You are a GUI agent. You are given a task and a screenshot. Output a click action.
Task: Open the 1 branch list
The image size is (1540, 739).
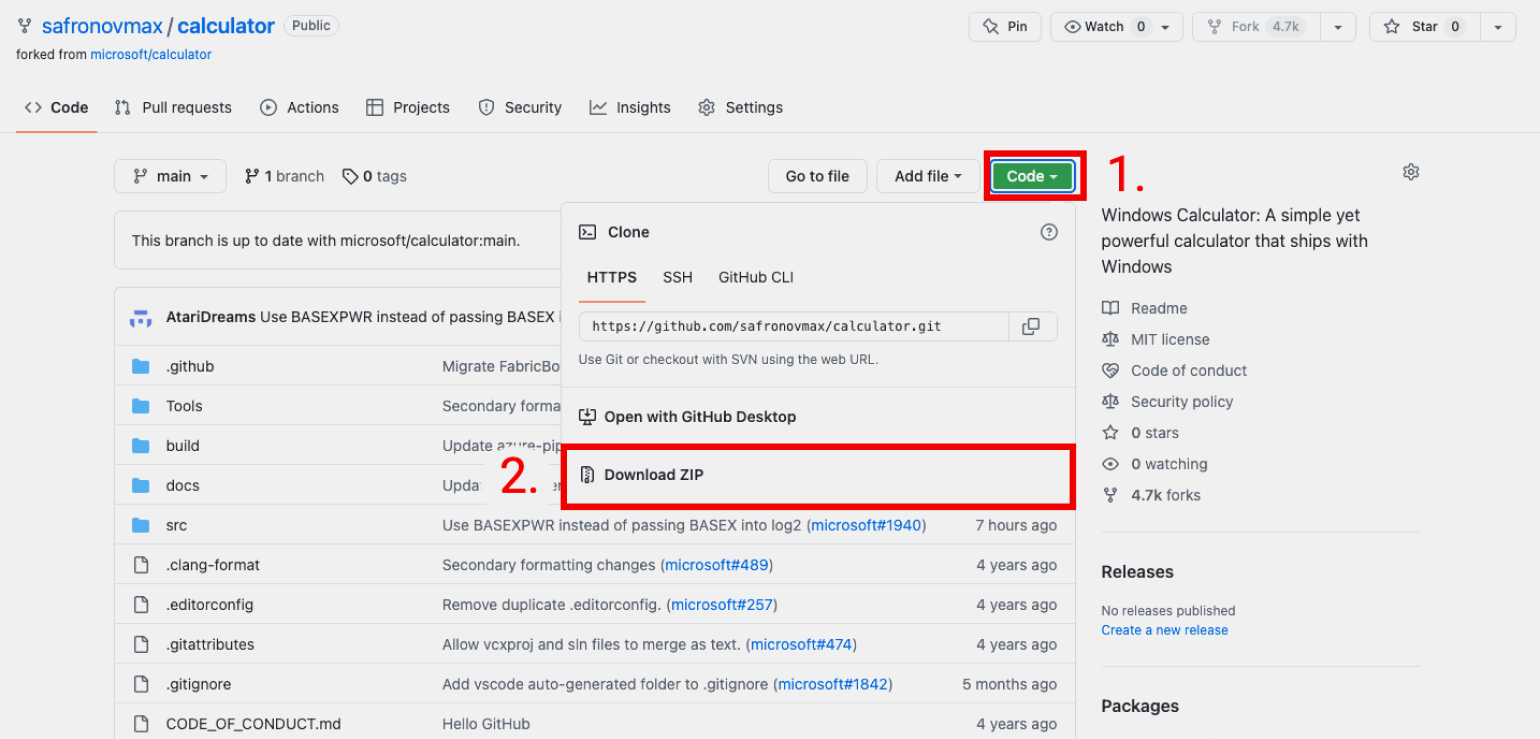click(x=285, y=176)
